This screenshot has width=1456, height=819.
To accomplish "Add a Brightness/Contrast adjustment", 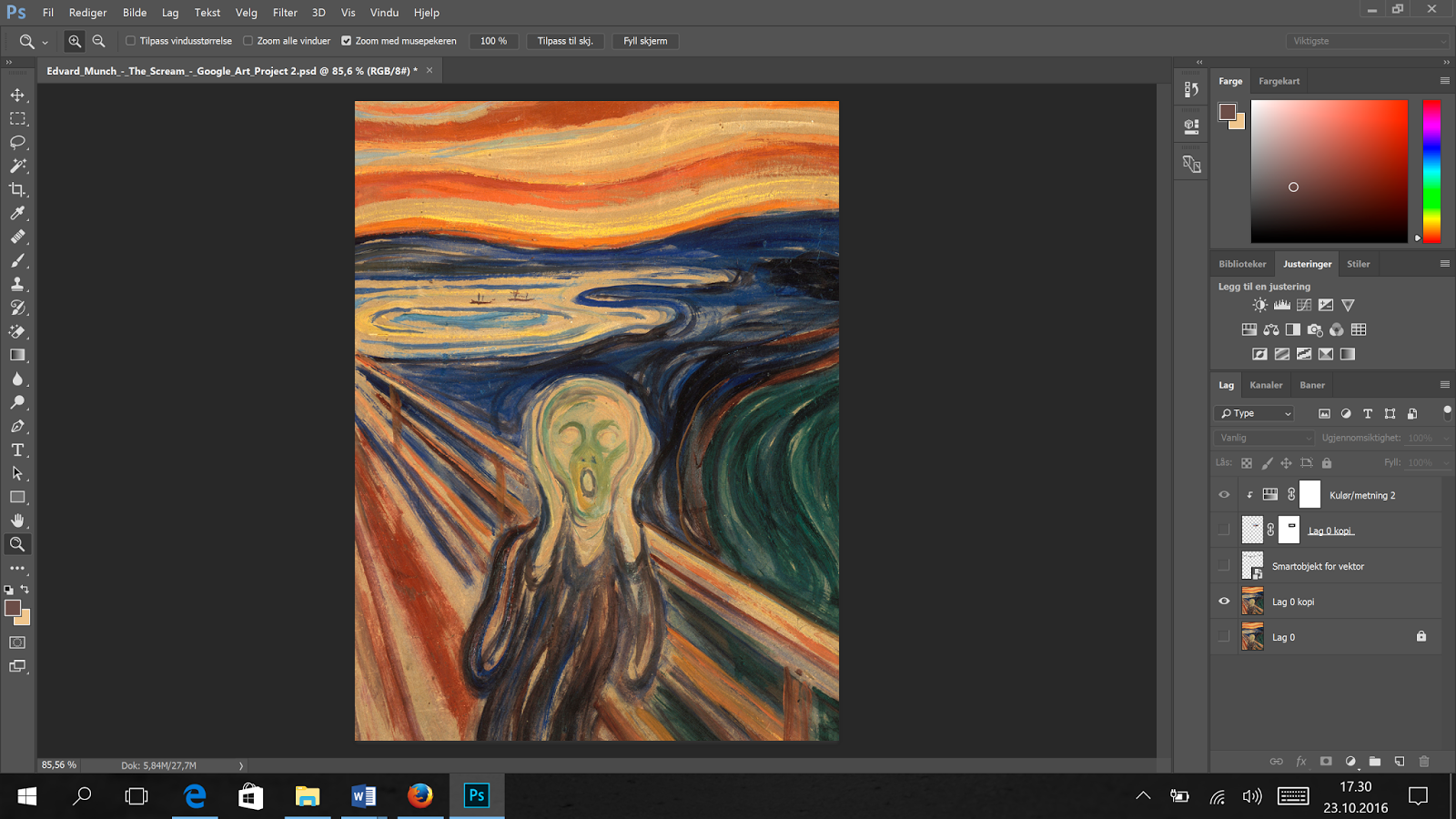I will pyautogui.click(x=1259, y=305).
